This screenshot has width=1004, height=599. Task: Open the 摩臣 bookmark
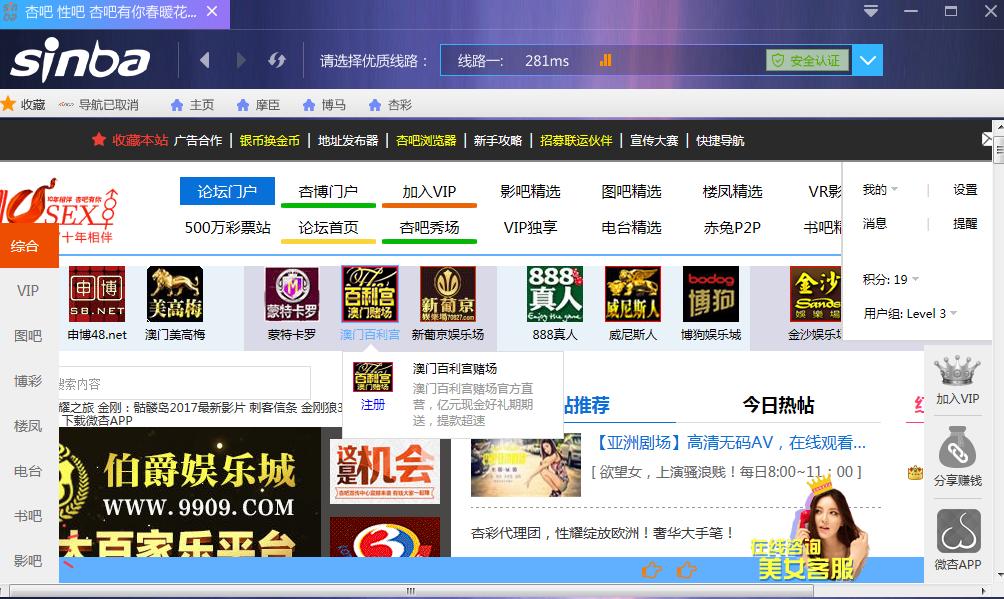point(258,104)
